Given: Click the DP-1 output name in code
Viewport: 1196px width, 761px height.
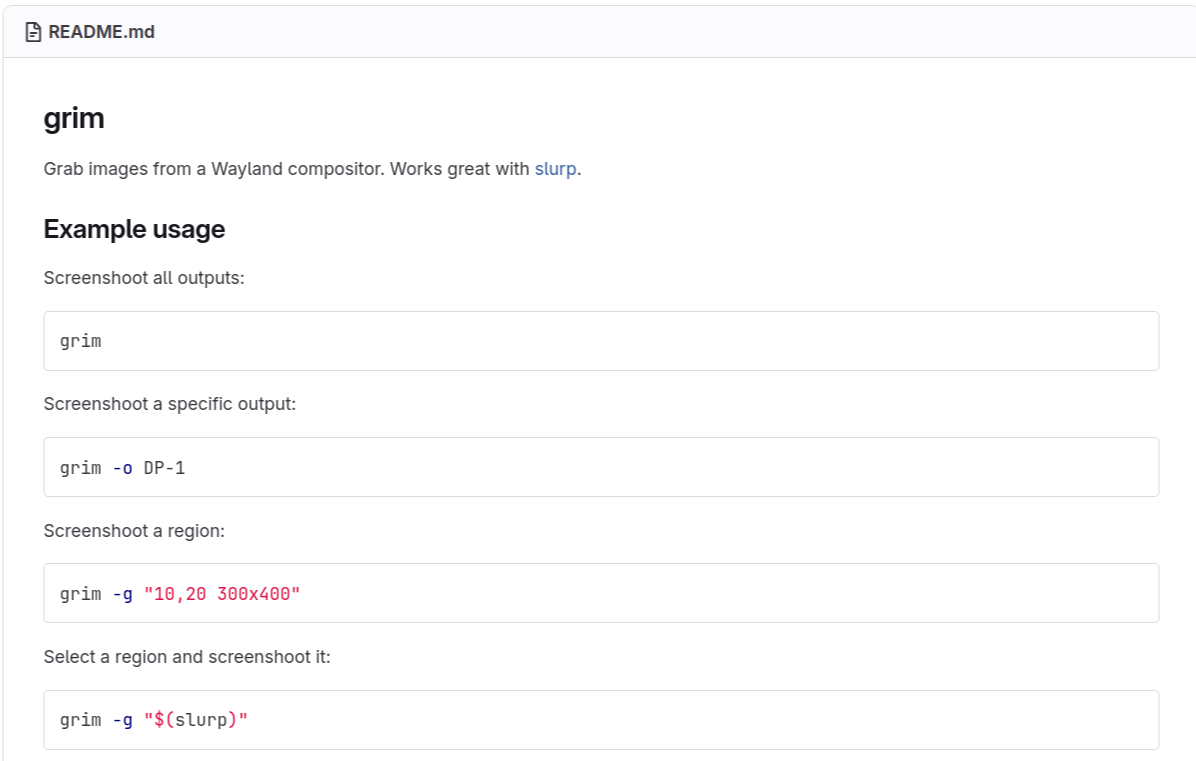Looking at the screenshot, I should coord(164,467).
